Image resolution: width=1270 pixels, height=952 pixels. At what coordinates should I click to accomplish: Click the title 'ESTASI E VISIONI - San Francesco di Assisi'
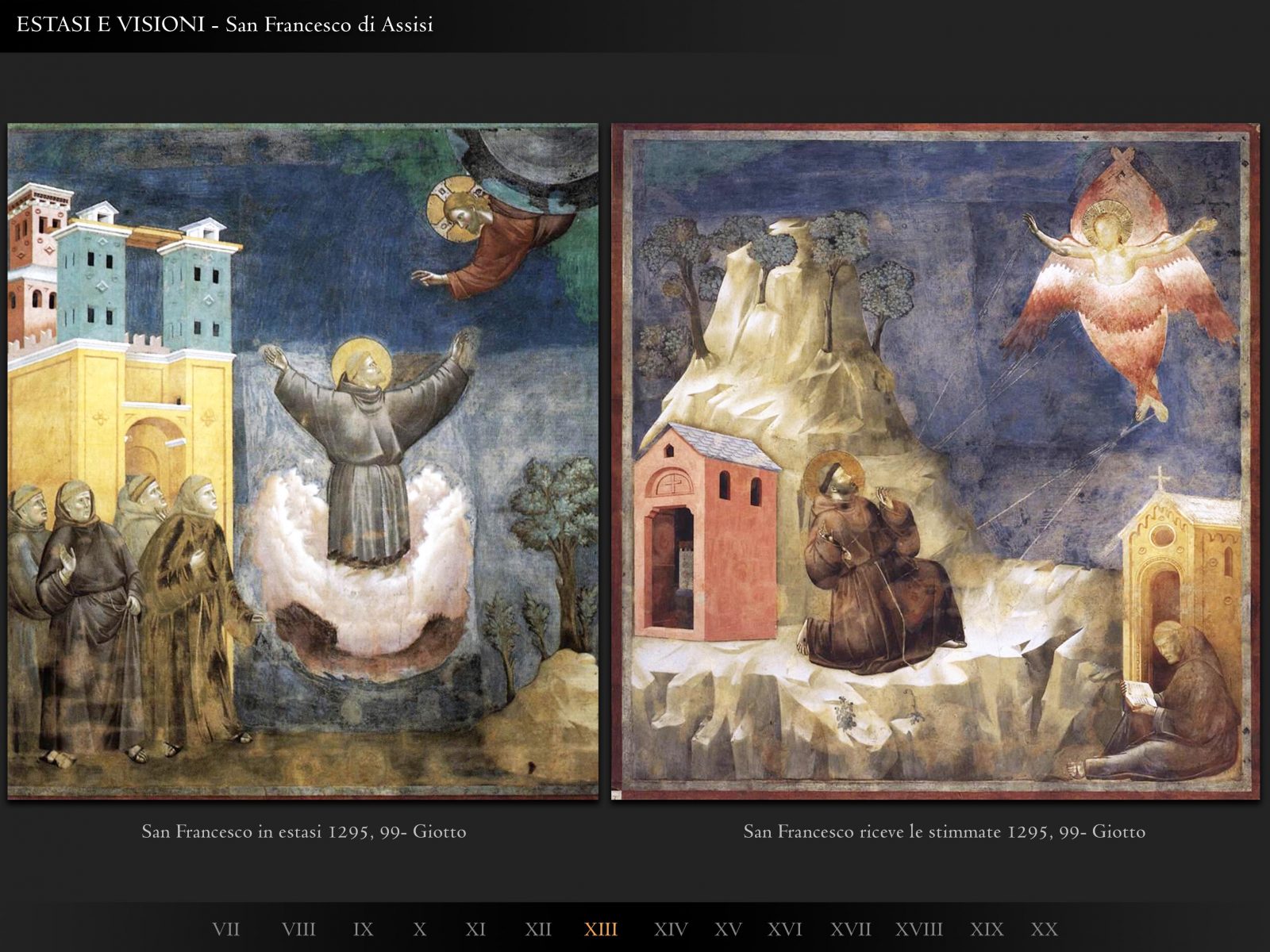[225, 25]
